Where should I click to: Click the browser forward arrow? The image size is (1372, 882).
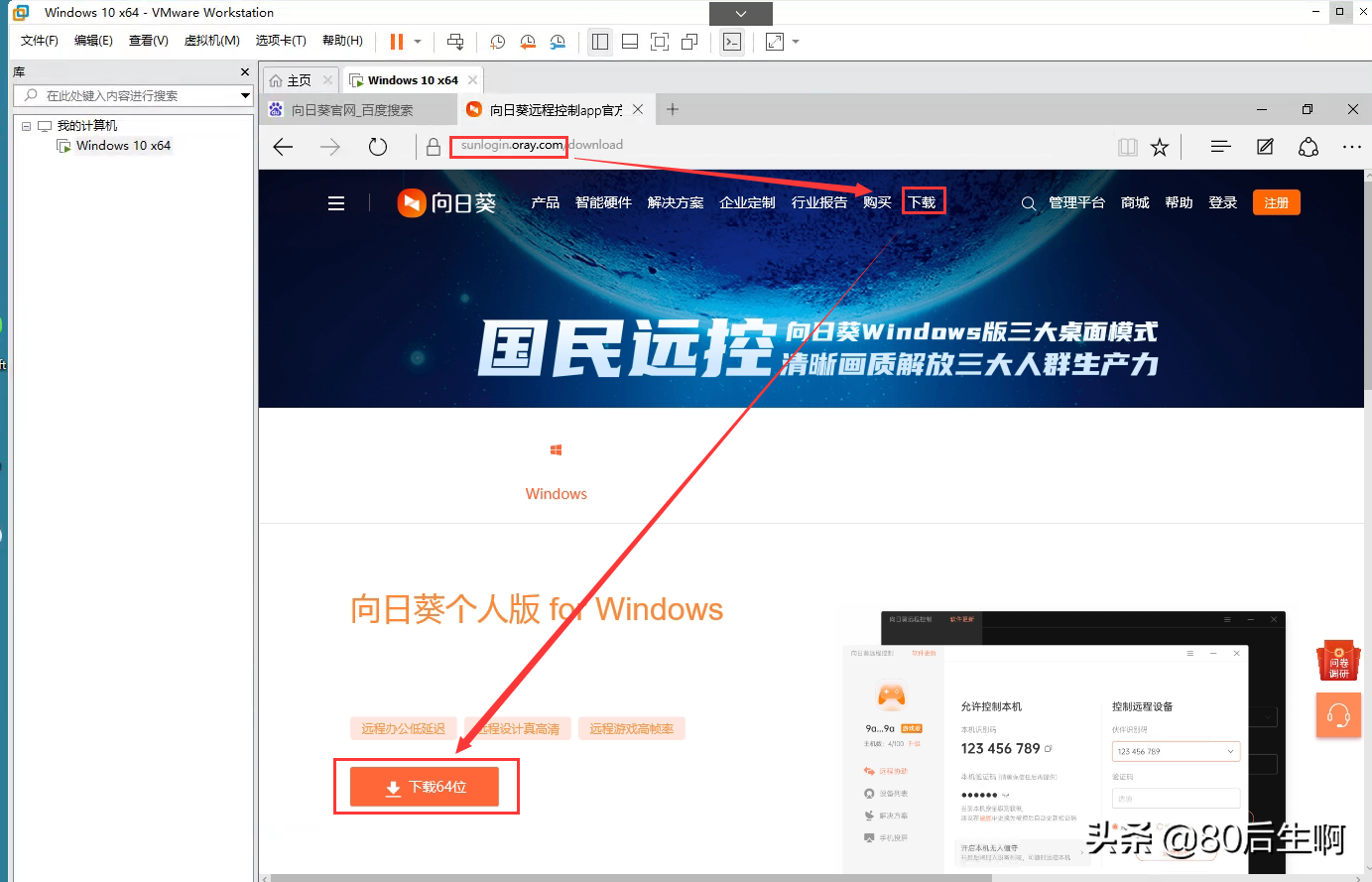(x=330, y=147)
